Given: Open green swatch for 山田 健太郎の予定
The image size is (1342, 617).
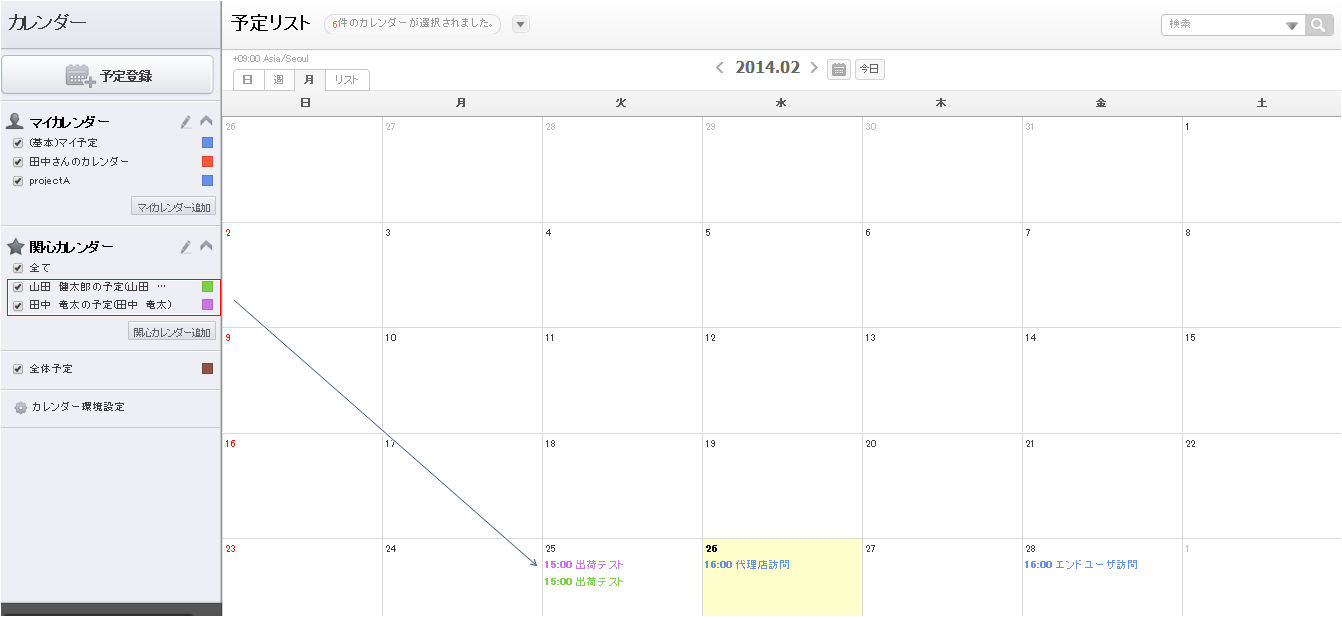Looking at the screenshot, I should [208, 287].
